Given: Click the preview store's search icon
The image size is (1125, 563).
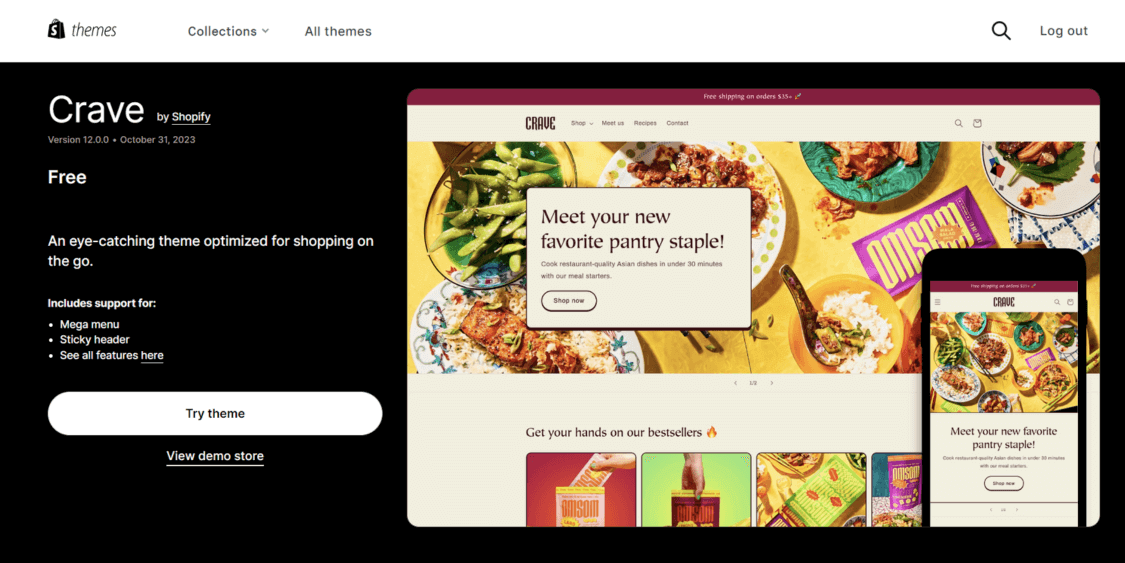Looking at the screenshot, I should (958, 123).
